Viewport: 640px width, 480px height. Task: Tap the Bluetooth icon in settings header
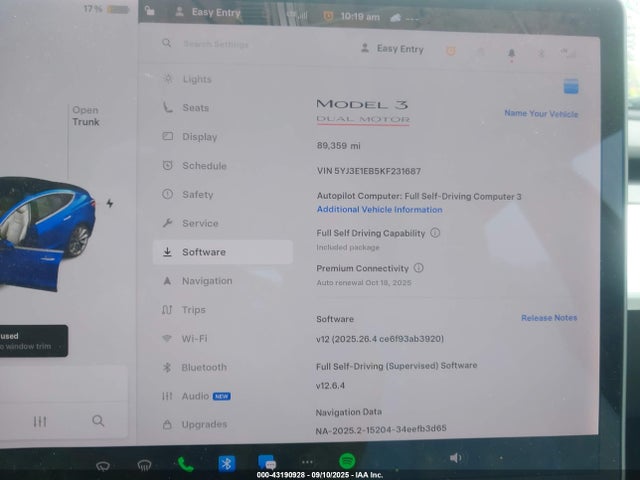click(541, 53)
